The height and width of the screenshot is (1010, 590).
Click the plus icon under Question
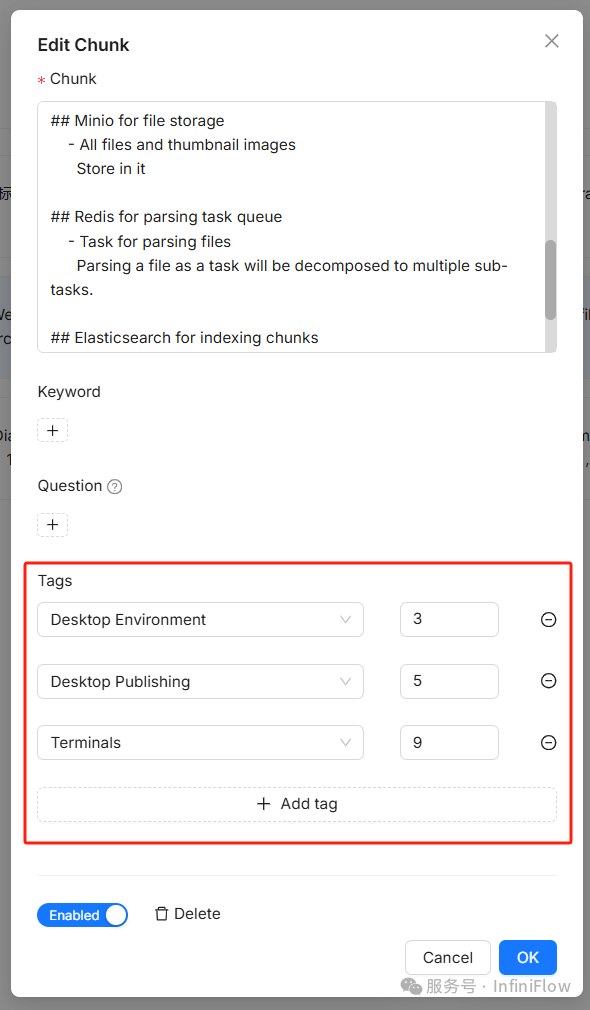[x=52, y=524]
